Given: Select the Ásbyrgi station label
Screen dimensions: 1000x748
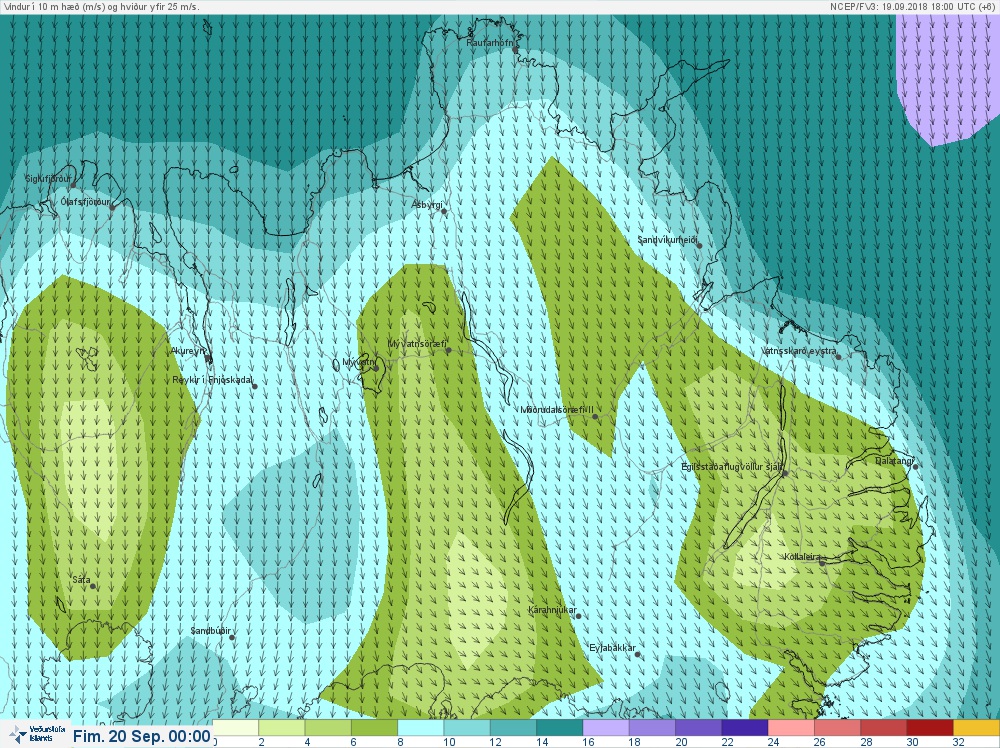Looking at the screenshot, I should coord(427,205).
